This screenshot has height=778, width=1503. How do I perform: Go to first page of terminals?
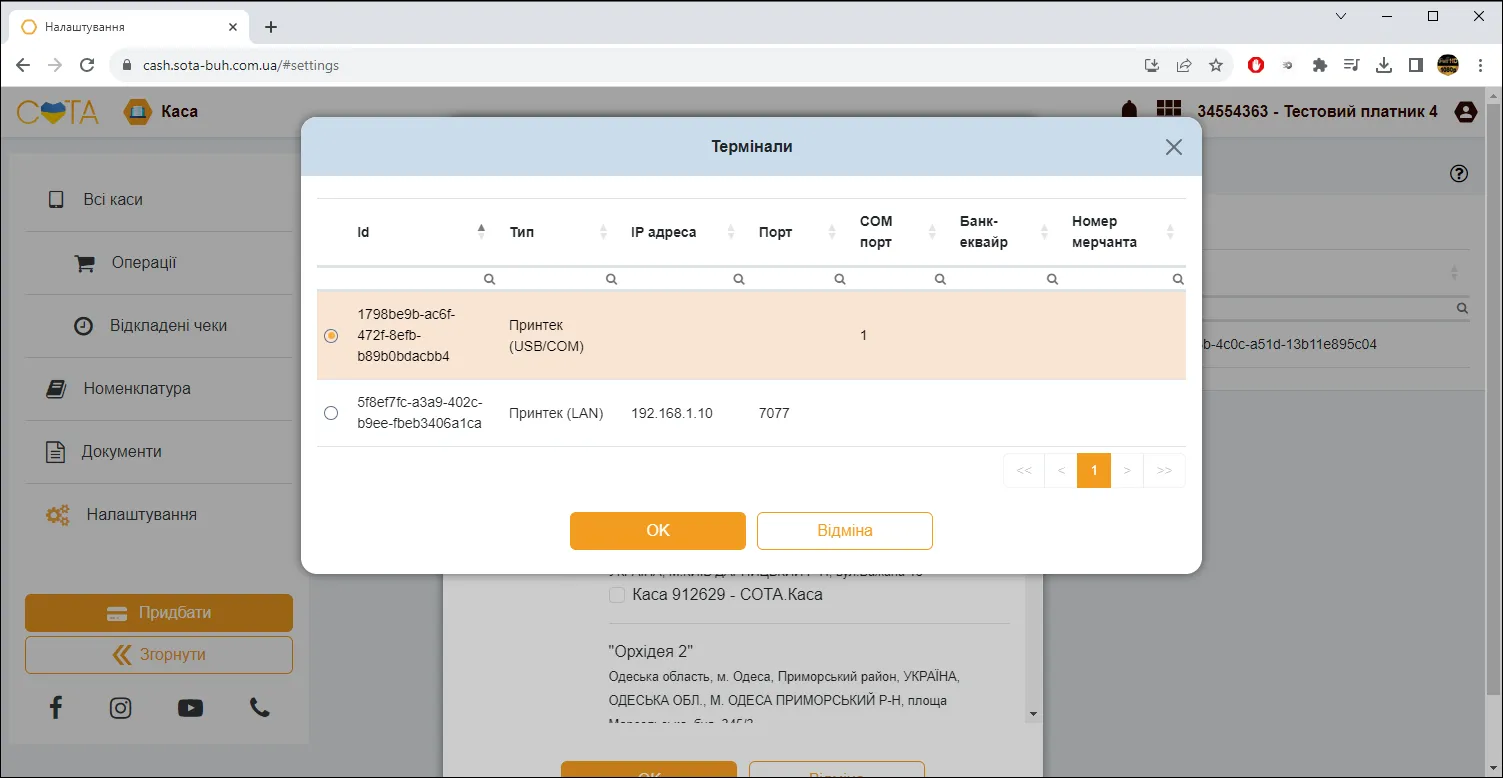[1024, 470]
